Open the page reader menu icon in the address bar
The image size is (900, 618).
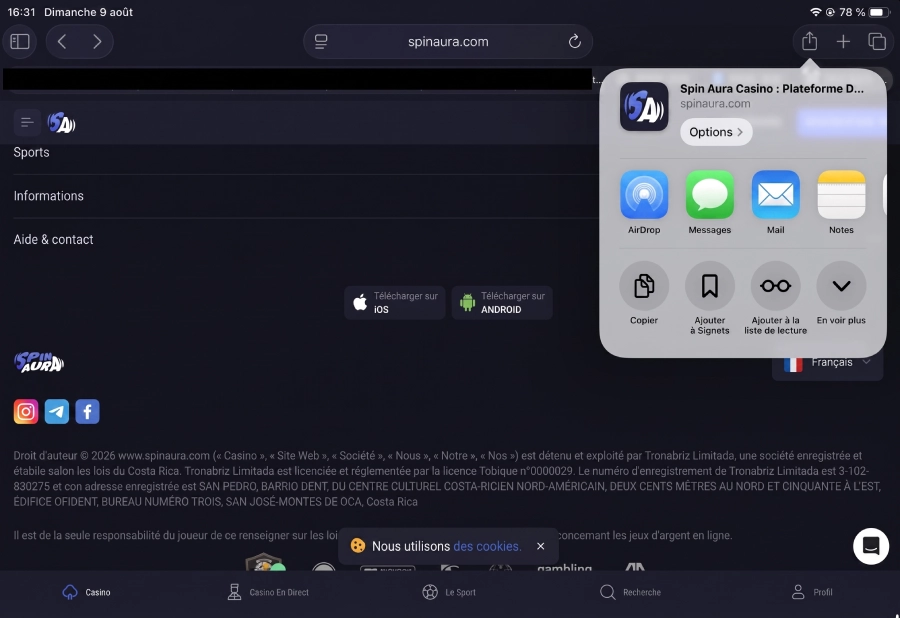pos(321,41)
